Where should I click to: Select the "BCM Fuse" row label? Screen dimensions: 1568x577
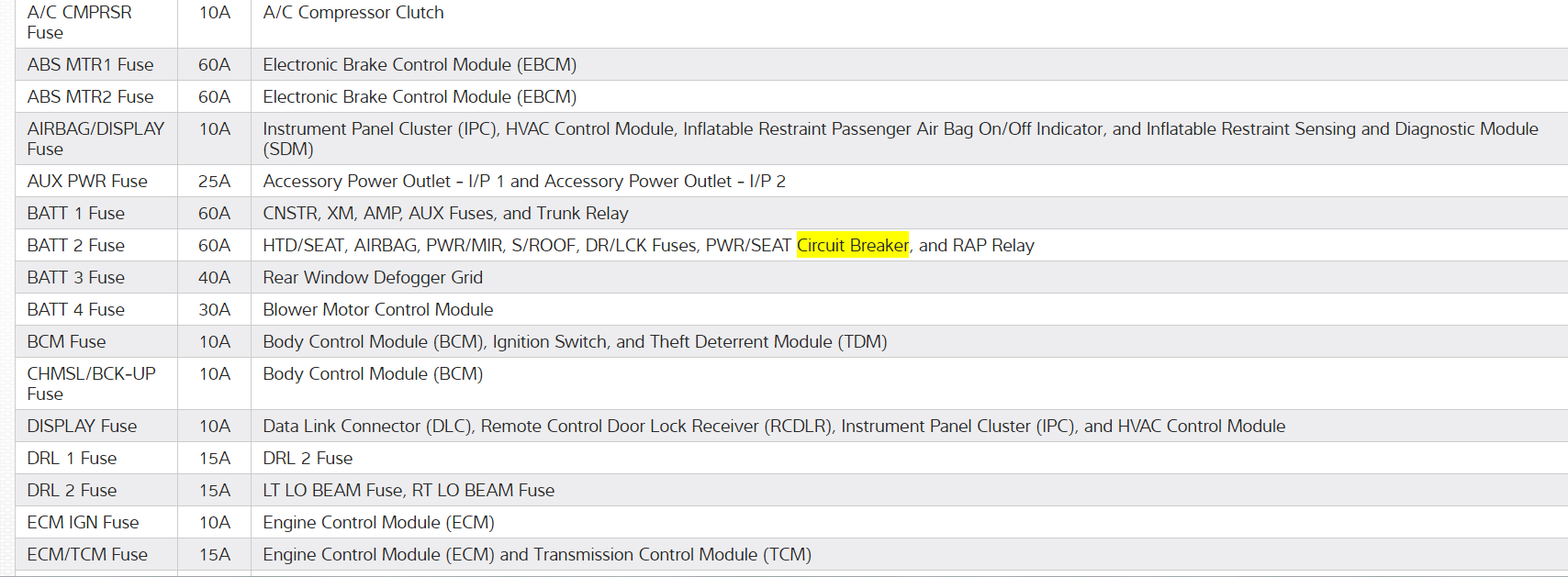(66, 341)
